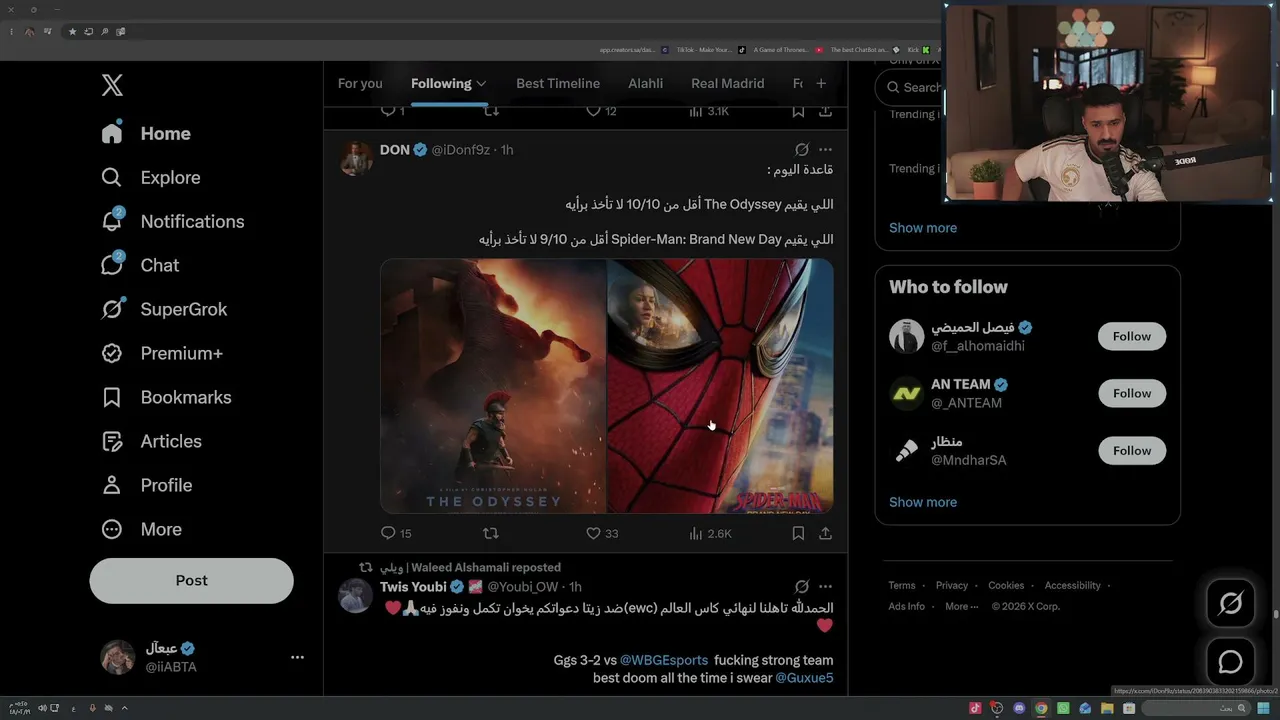Click the Post button
The image size is (1280, 720).
point(191,580)
